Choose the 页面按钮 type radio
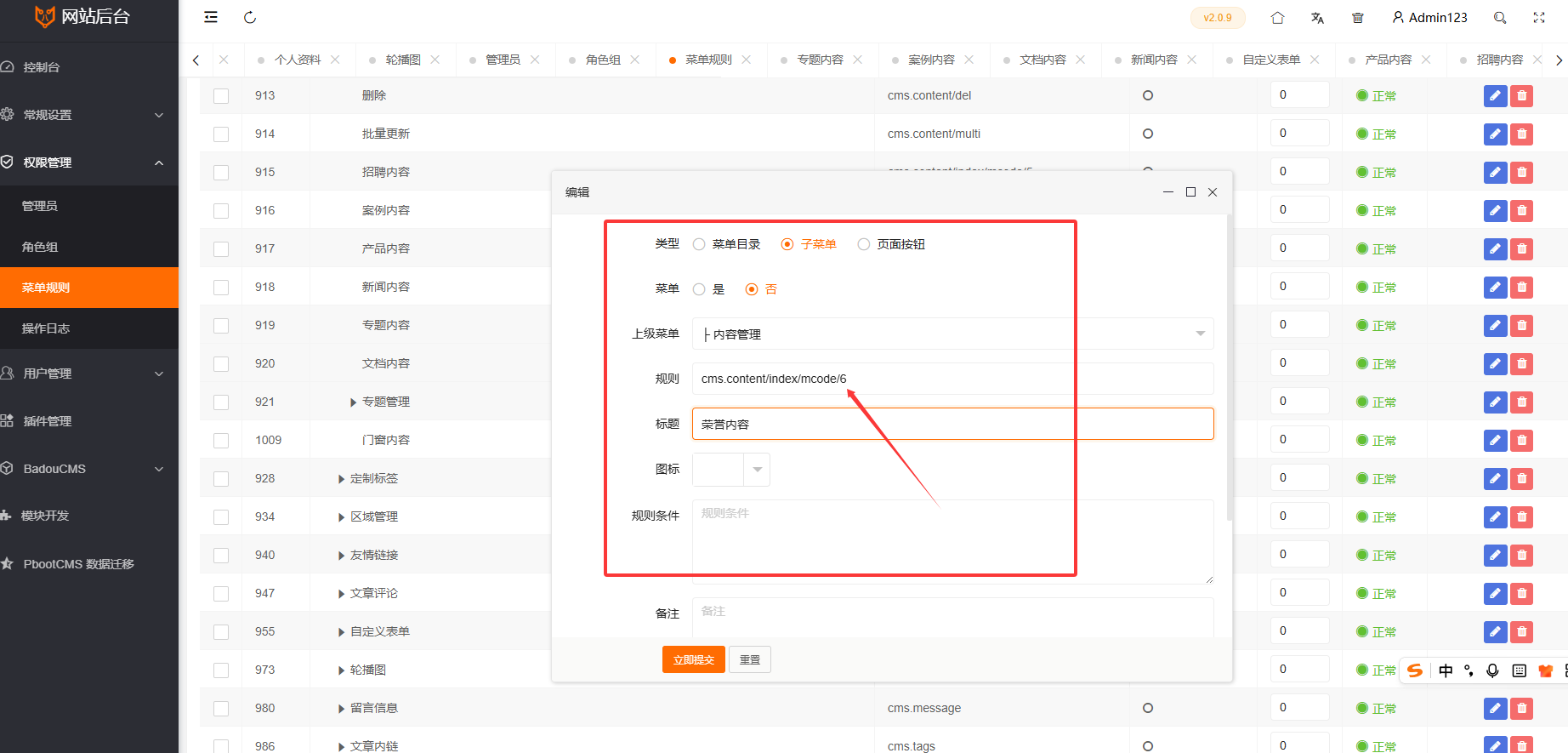Viewport: 1568px width, 753px height. 864,244
